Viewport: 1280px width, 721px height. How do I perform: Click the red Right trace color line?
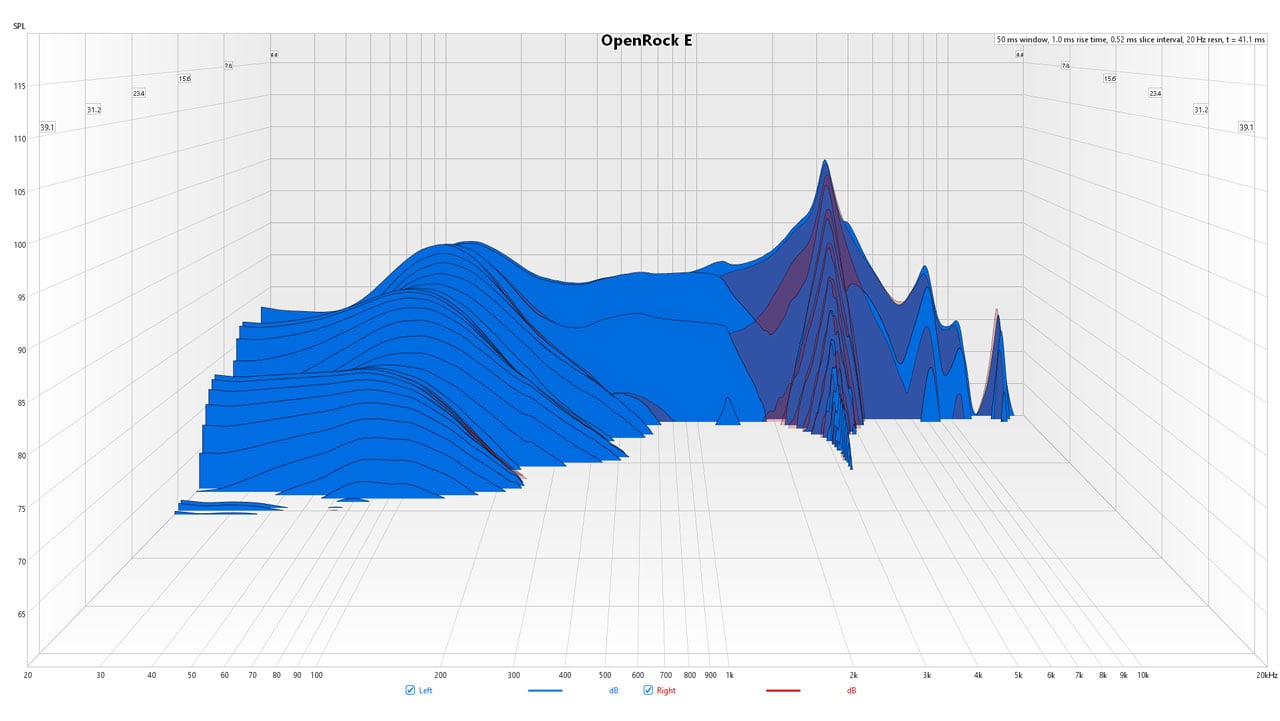783,690
